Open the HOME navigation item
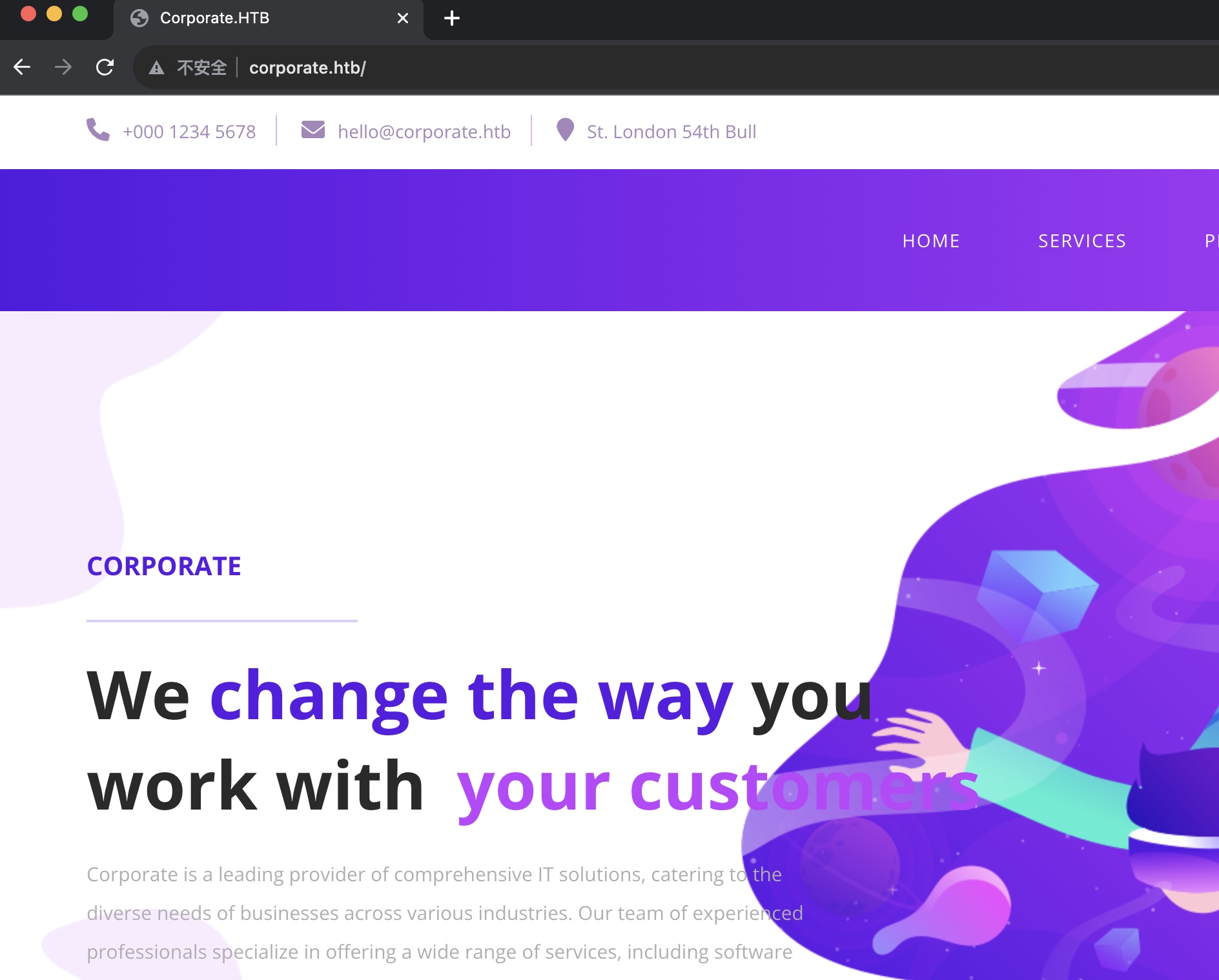 pos(931,241)
